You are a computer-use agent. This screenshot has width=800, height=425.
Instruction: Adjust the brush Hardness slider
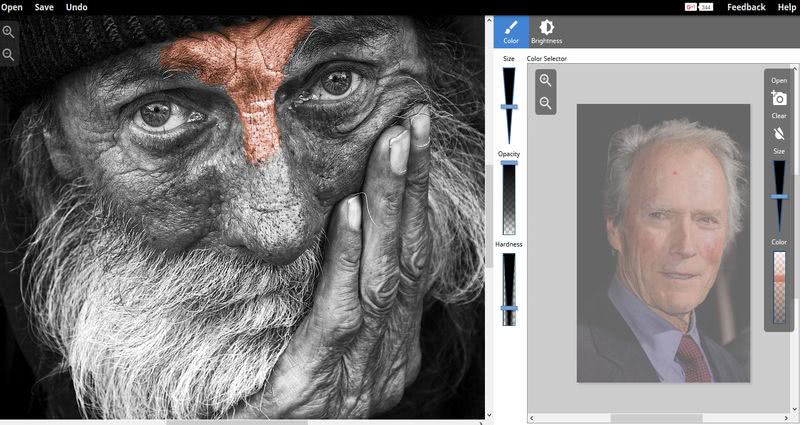[x=509, y=289]
